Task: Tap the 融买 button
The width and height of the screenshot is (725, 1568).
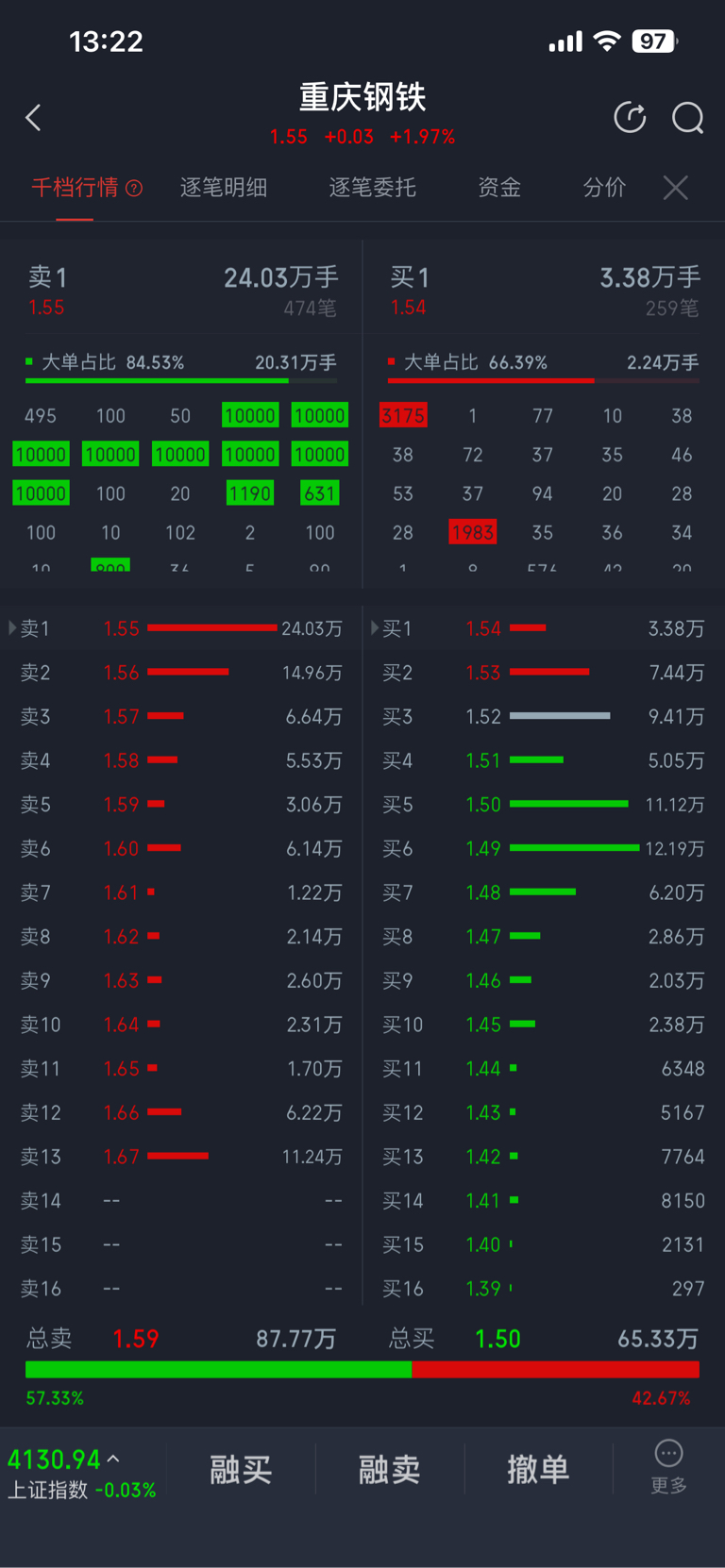Action: [241, 1469]
